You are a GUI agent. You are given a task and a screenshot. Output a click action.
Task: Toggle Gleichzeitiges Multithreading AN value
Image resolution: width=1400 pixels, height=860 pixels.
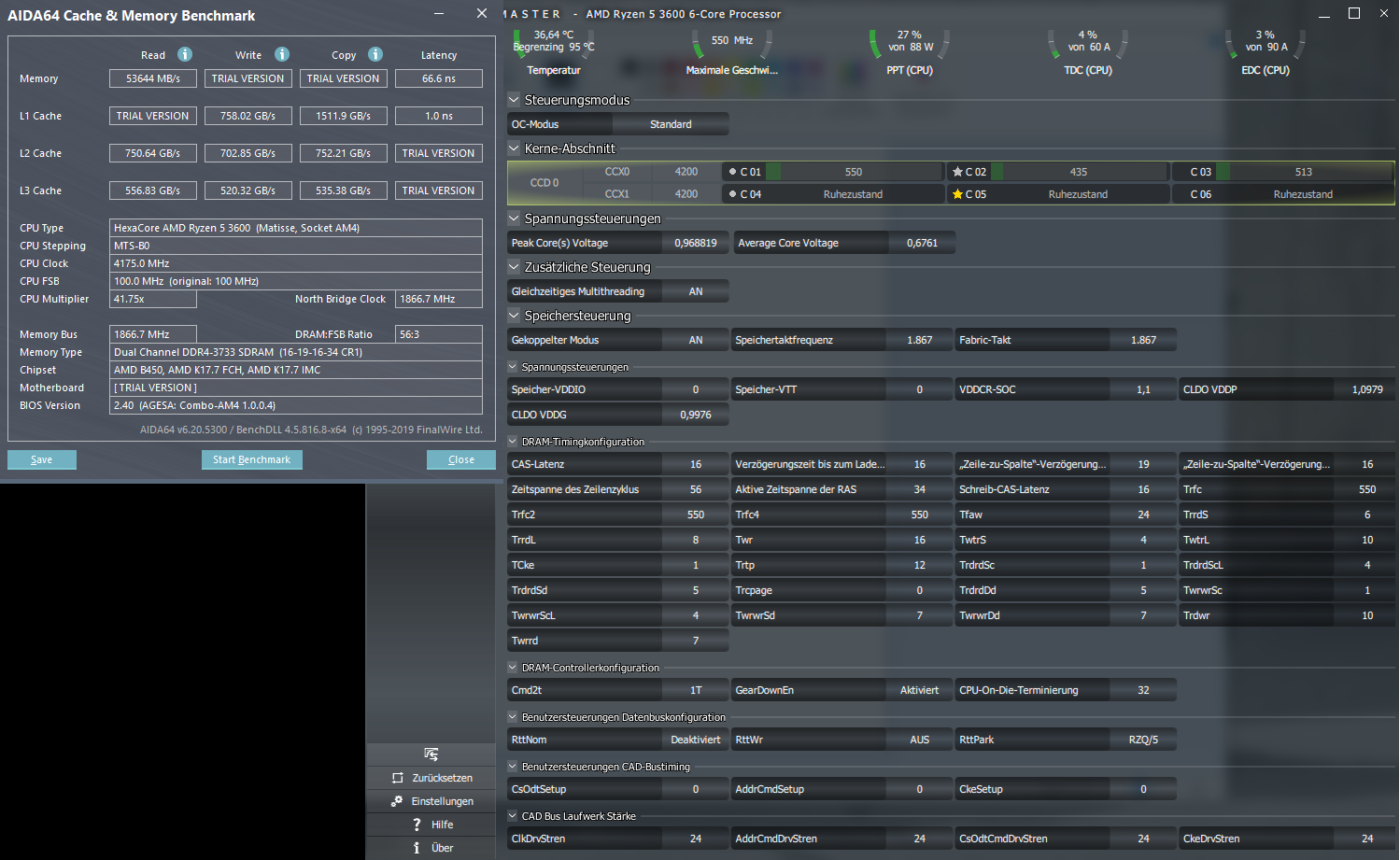(x=696, y=291)
